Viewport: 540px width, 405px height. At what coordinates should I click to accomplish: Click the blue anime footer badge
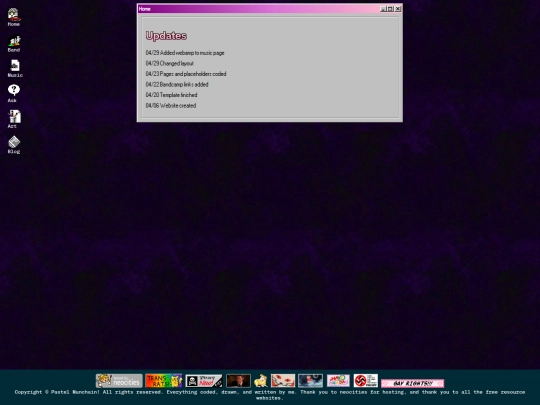pos(310,381)
